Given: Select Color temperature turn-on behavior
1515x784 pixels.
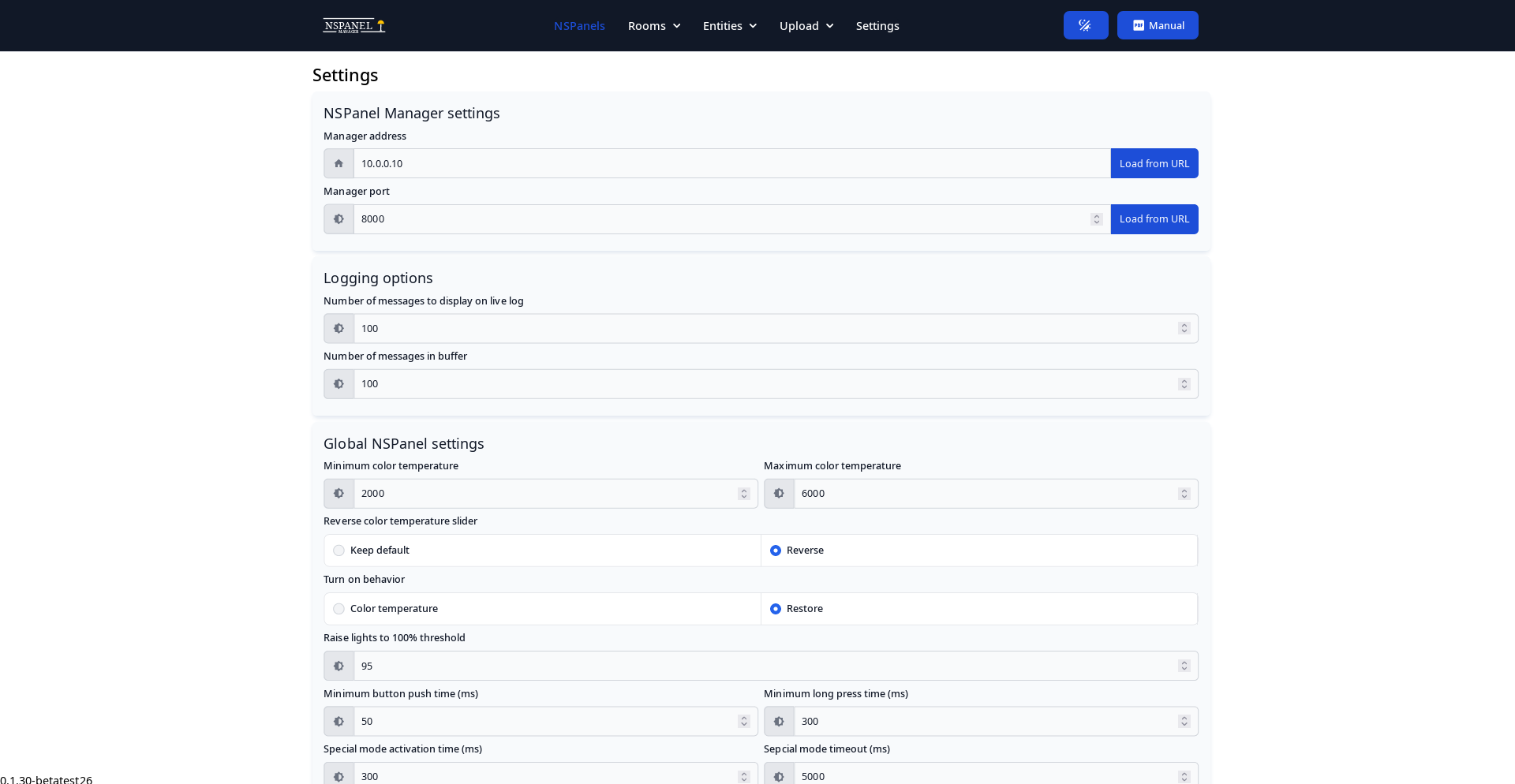Looking at the screenshot, I should (339, 609).
